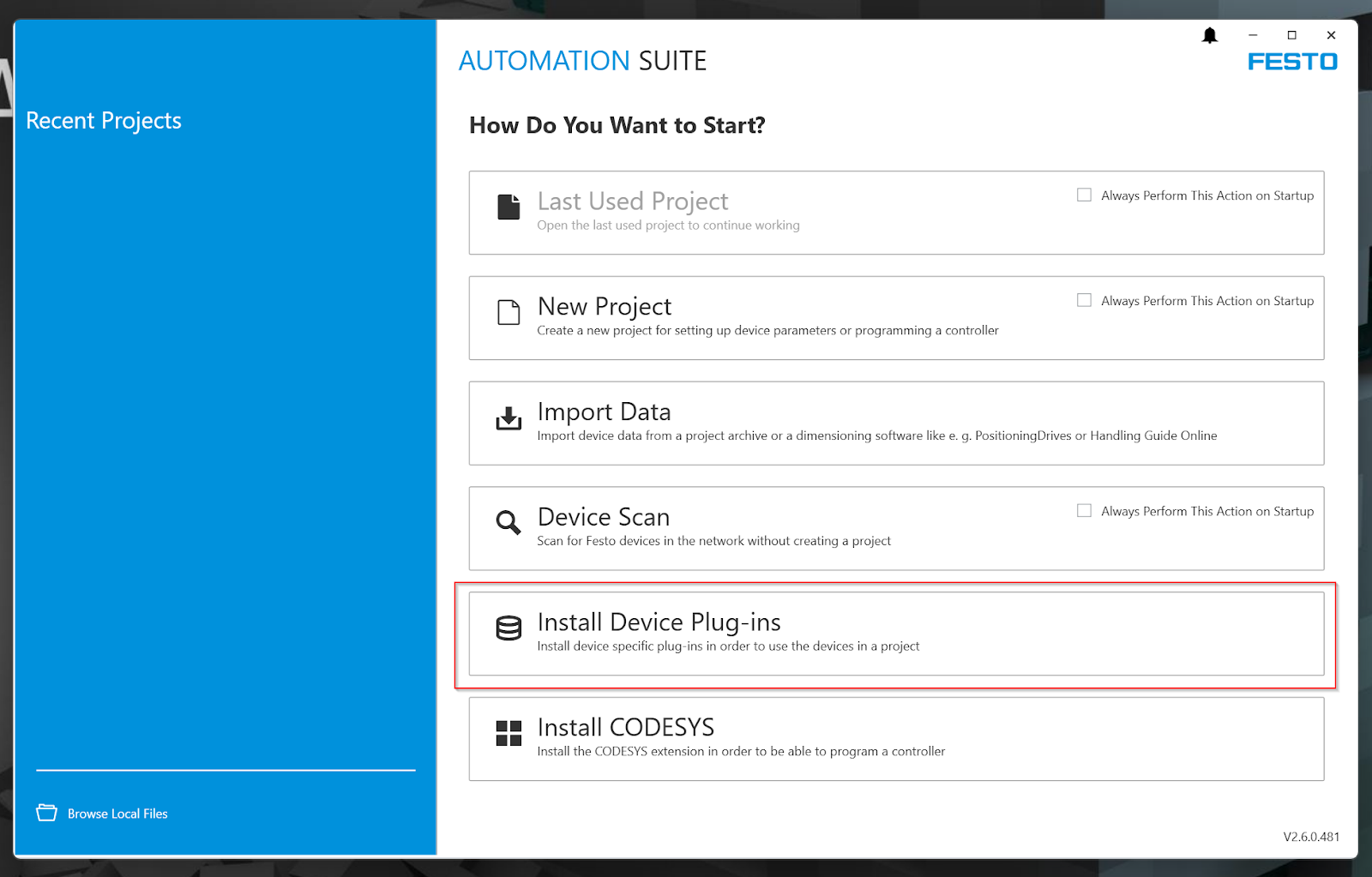Start a New Project
The height and width of the screenshot is (877, 1372).
[896, 318]
